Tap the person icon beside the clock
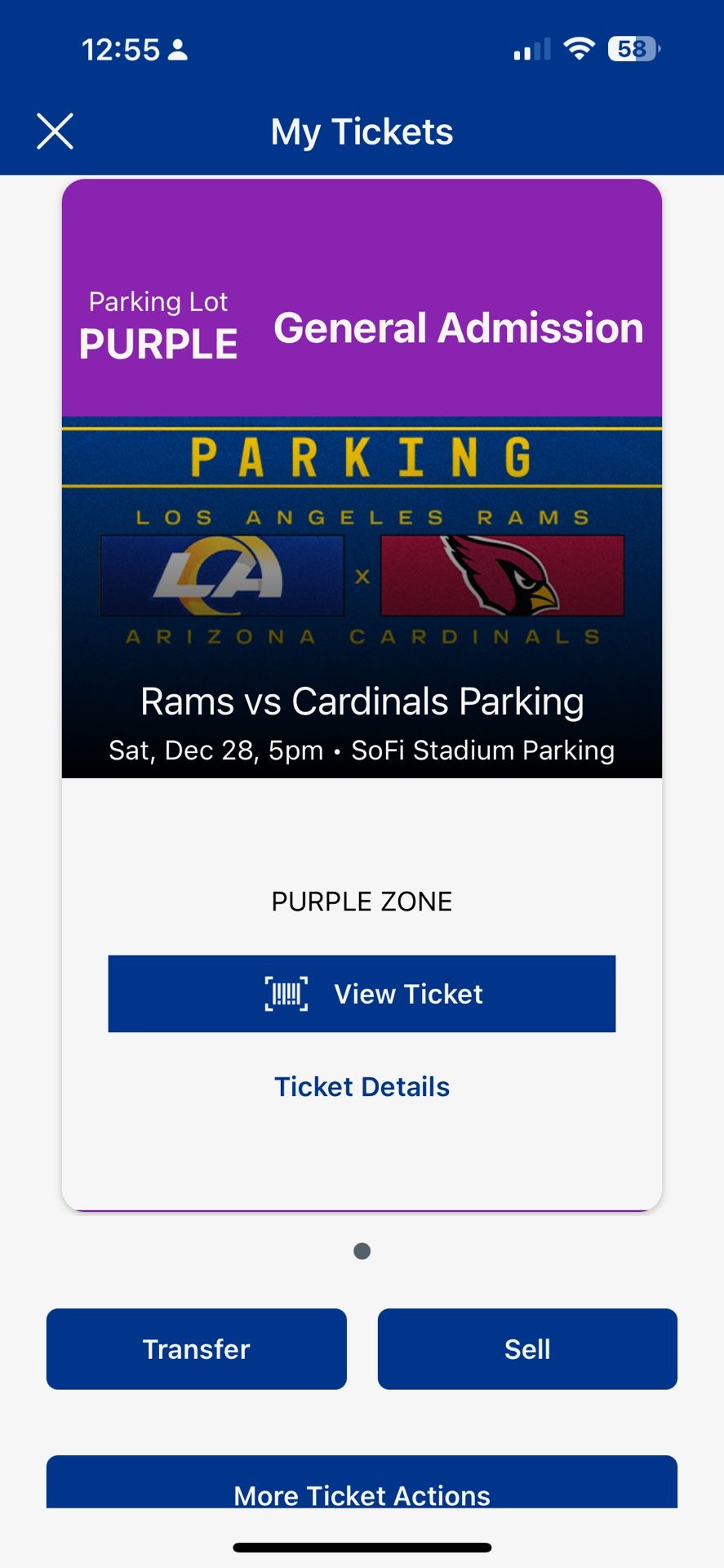This screenshot has width=724, height=1568. point(177,50)
